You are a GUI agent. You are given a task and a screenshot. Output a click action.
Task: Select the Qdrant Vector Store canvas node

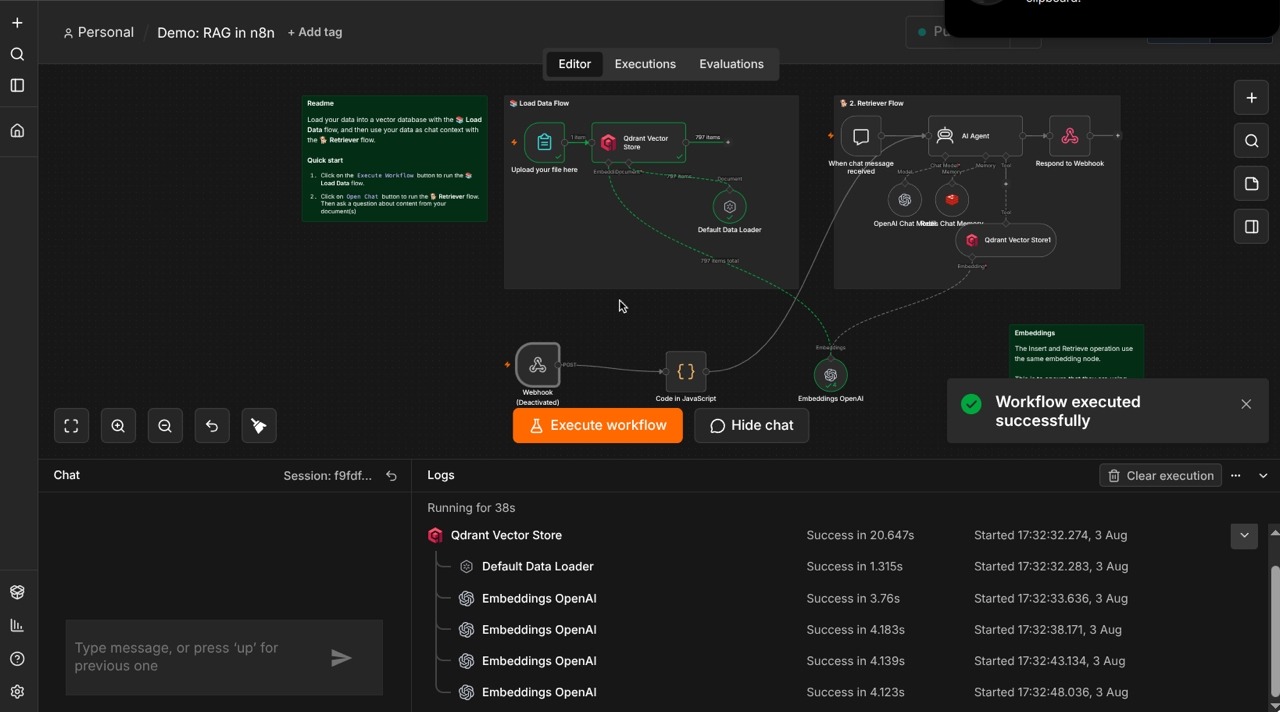(x=638, y=143)
